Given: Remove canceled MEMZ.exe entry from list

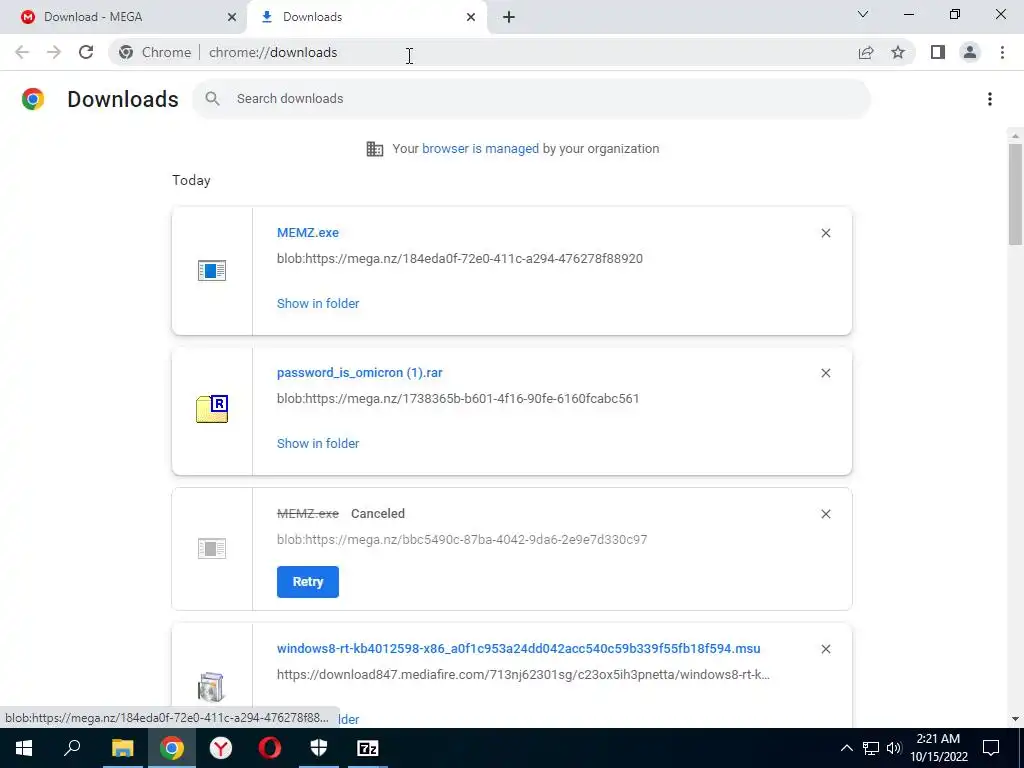Looking at the screenshot, I should point(825,514).
